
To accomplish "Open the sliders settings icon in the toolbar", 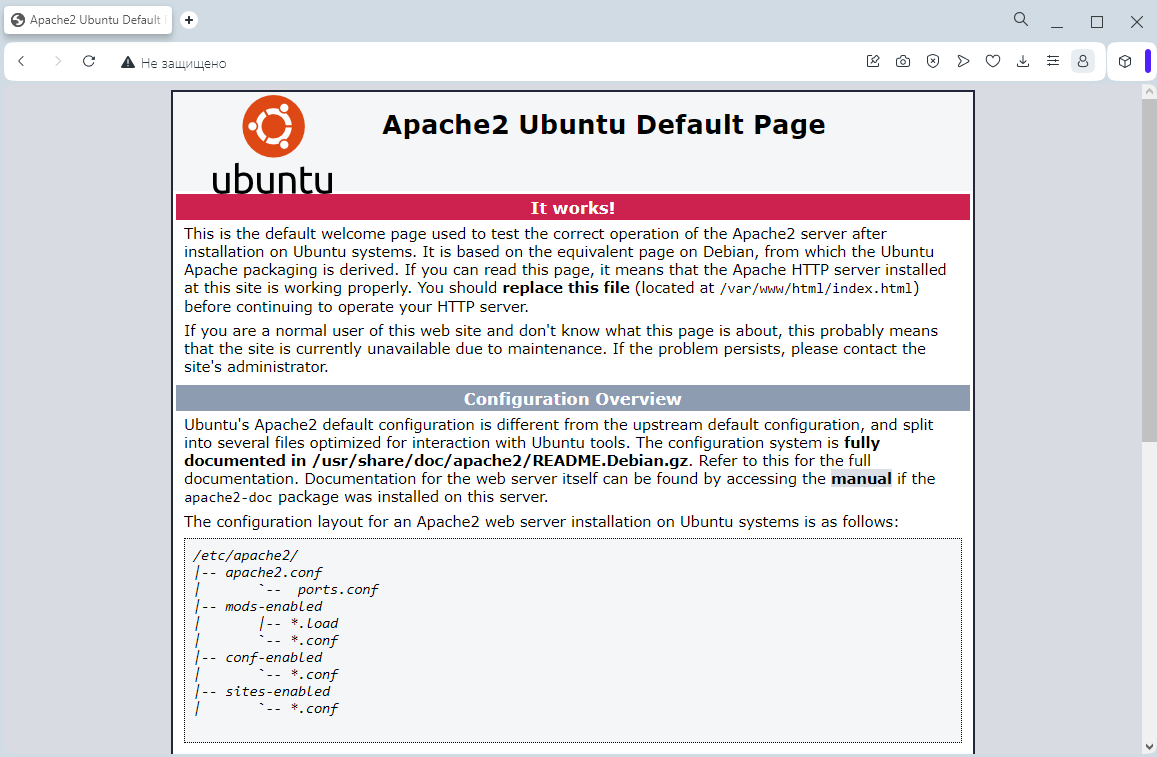I will (x=1053, y=61).
